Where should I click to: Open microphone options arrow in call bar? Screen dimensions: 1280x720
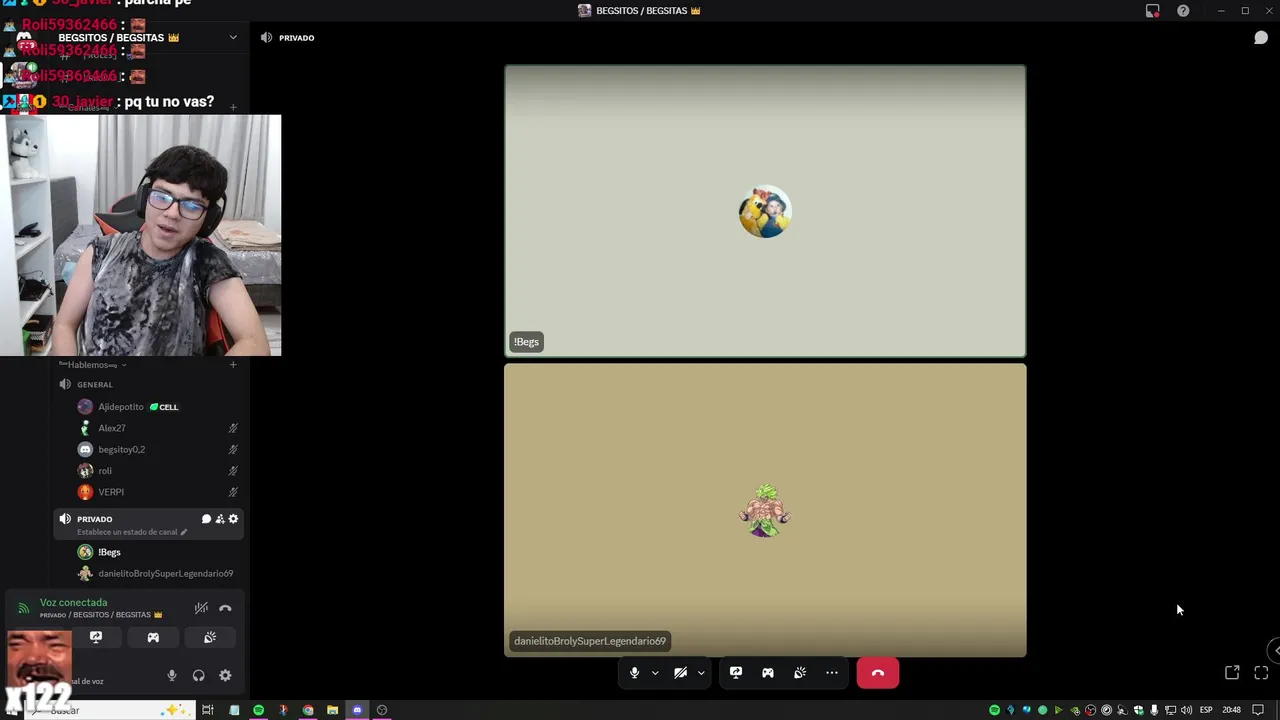pyautogui.click(x=655, y=673)
